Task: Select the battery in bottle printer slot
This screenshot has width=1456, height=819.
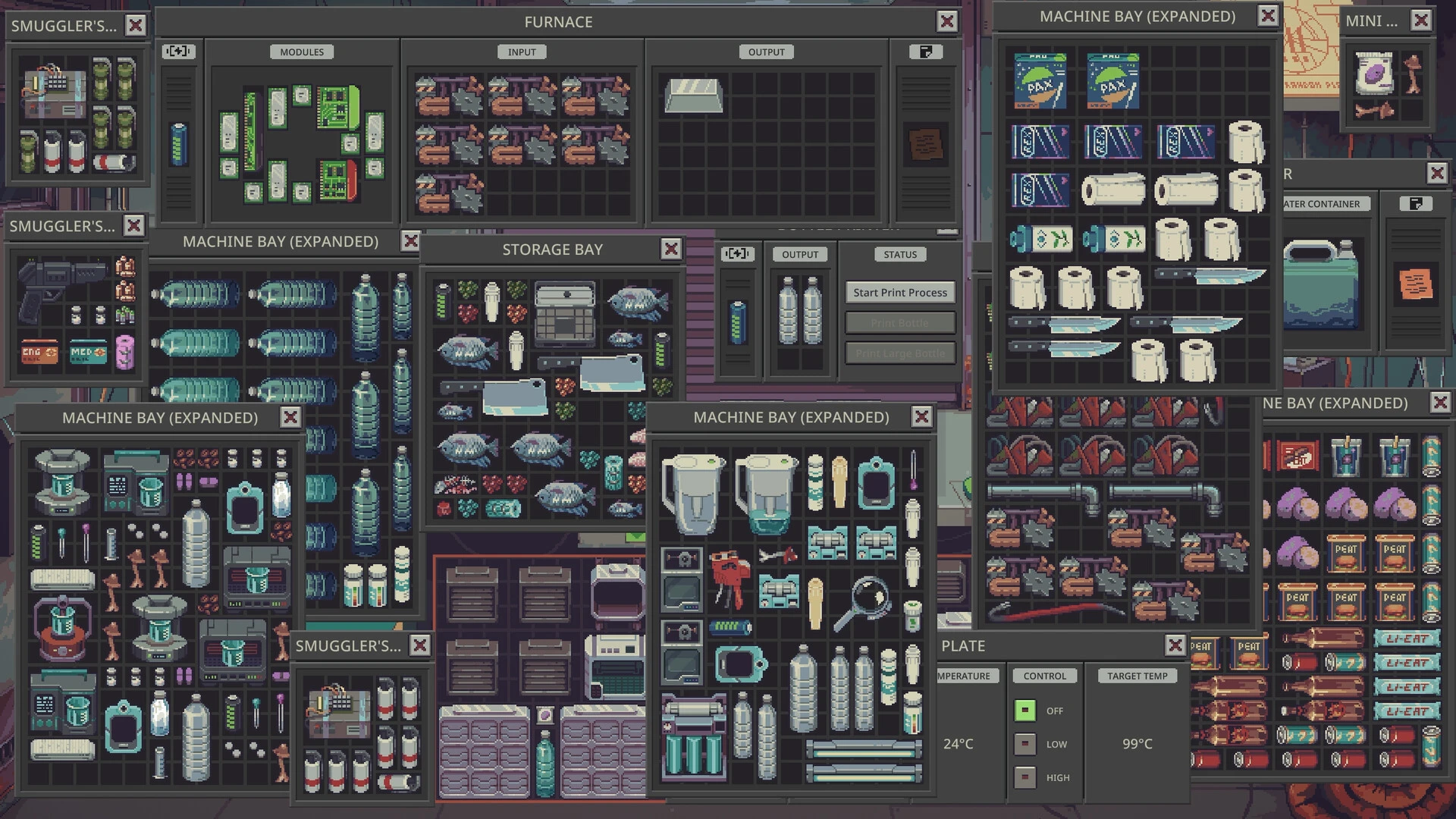Action: coord(738,322)
